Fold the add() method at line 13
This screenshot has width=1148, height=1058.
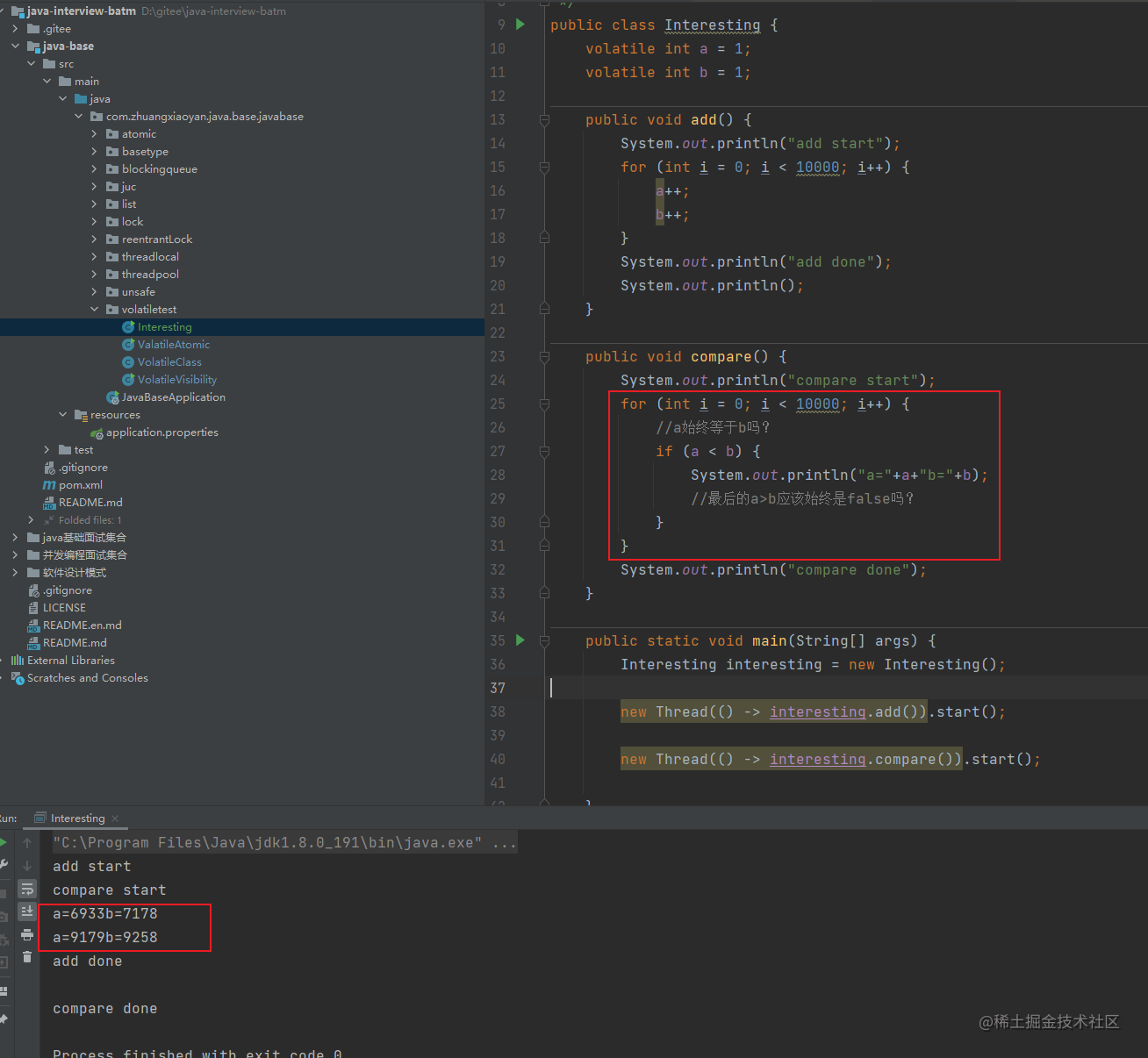click(544, 120)
